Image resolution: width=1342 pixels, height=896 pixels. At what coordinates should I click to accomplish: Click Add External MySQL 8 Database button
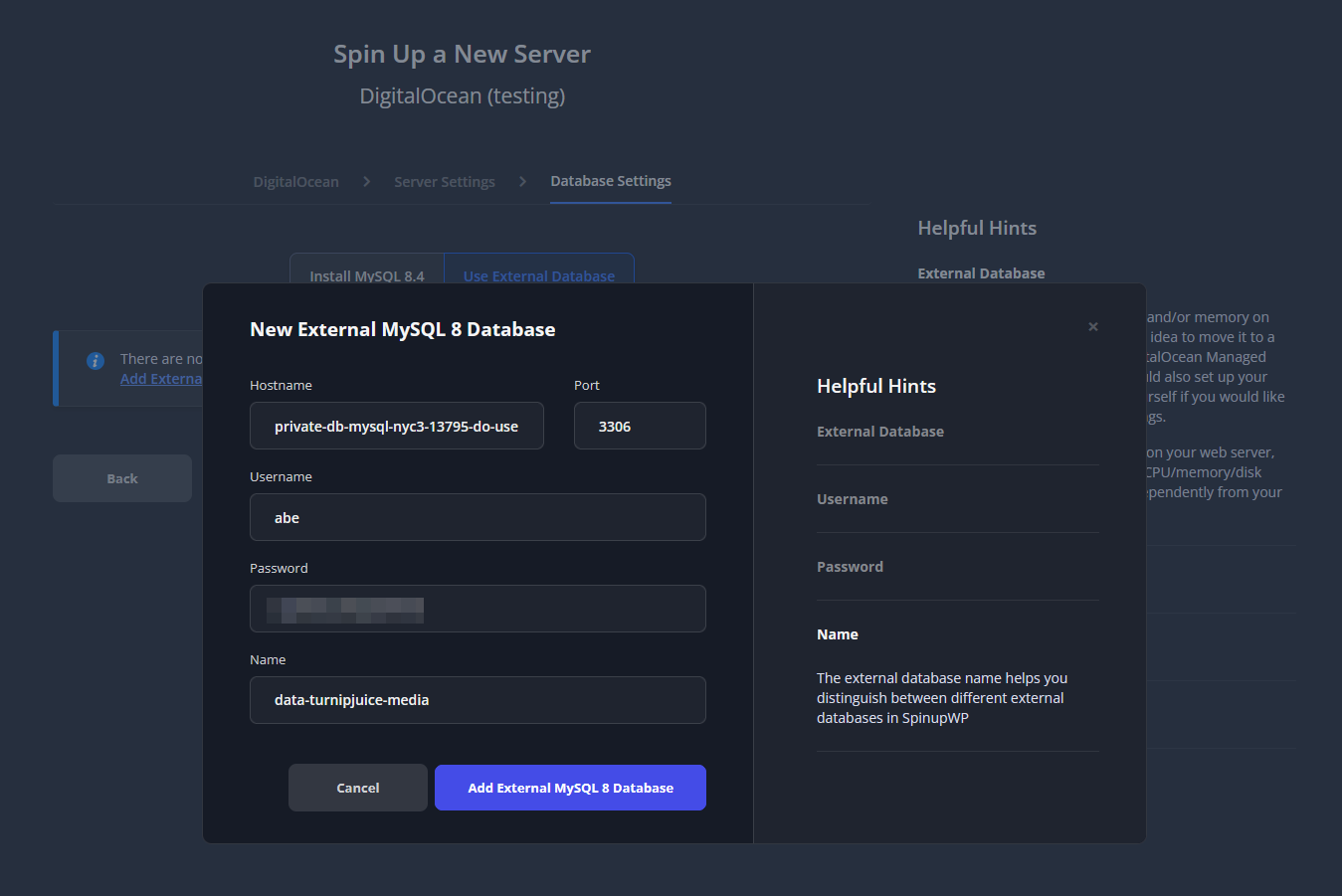pos(570,789)
